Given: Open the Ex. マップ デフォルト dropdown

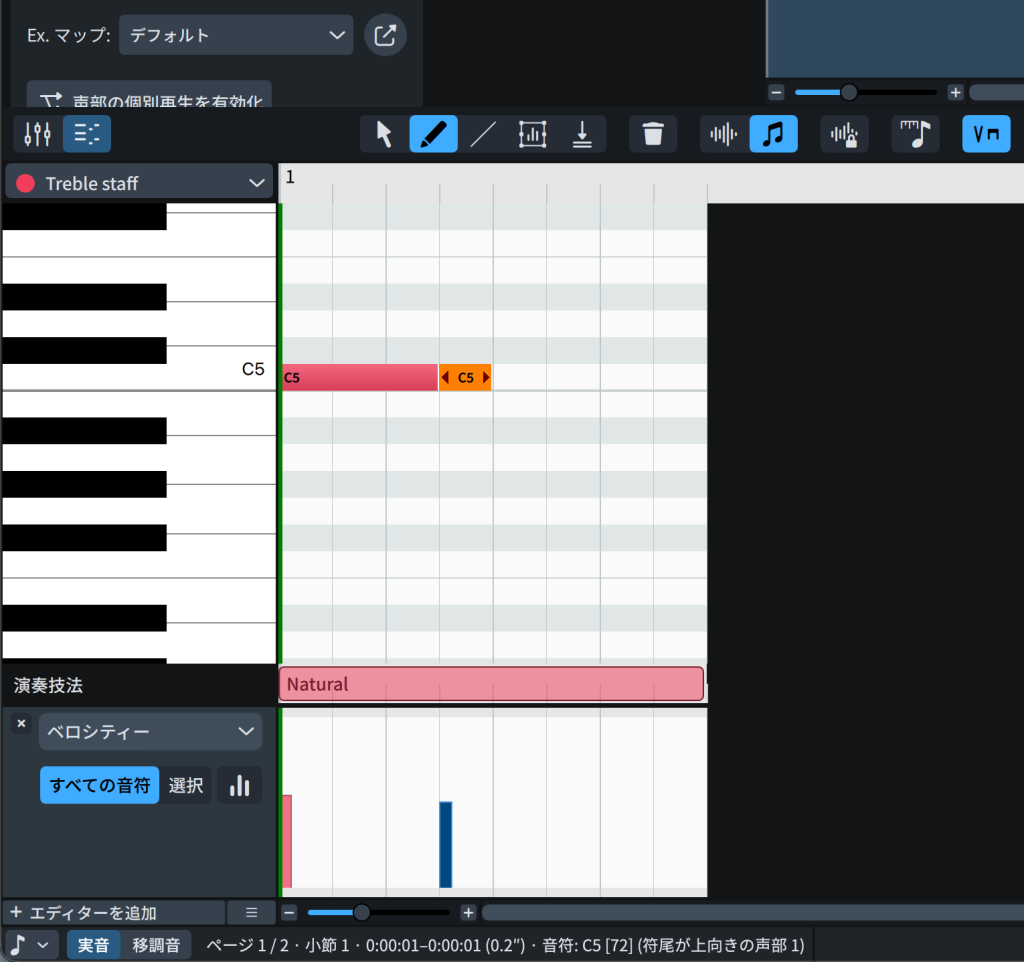Looking at the screenshot, I should [236, 35].
